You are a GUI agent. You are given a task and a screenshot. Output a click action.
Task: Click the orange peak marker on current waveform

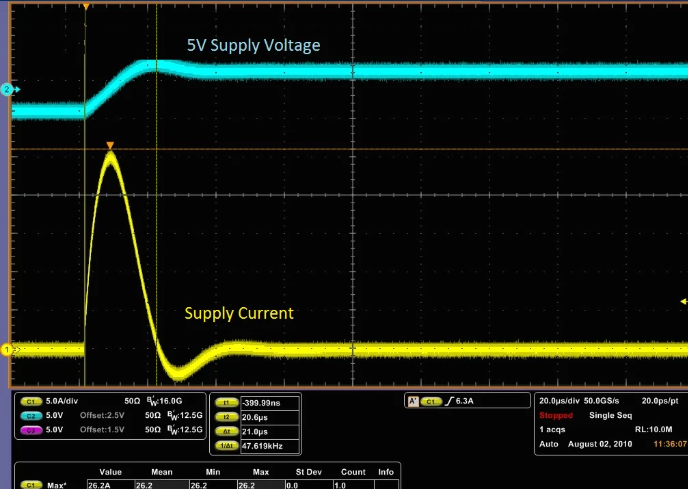point(110,146)
